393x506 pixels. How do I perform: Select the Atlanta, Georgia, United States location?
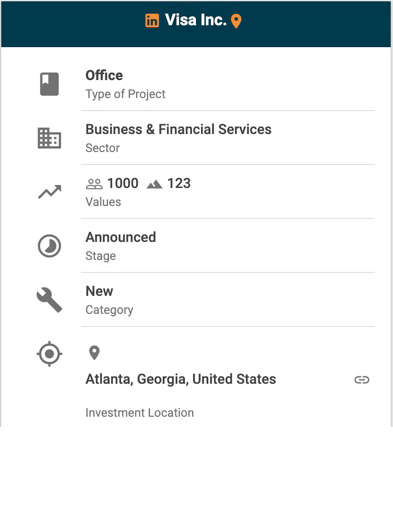(x=181, y=379)
